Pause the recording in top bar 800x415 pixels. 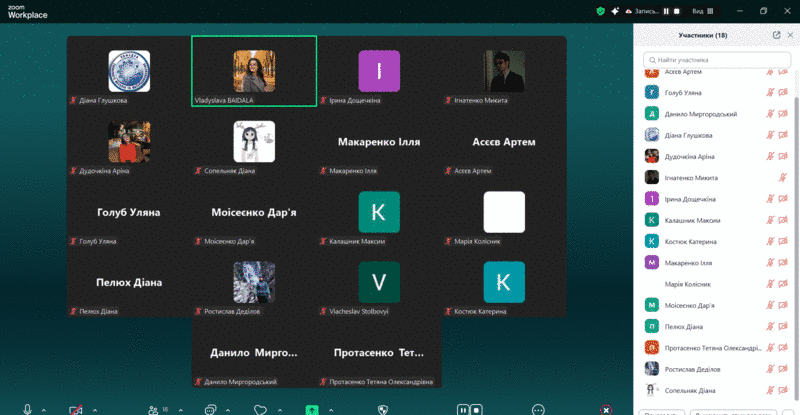click(665, 11)
